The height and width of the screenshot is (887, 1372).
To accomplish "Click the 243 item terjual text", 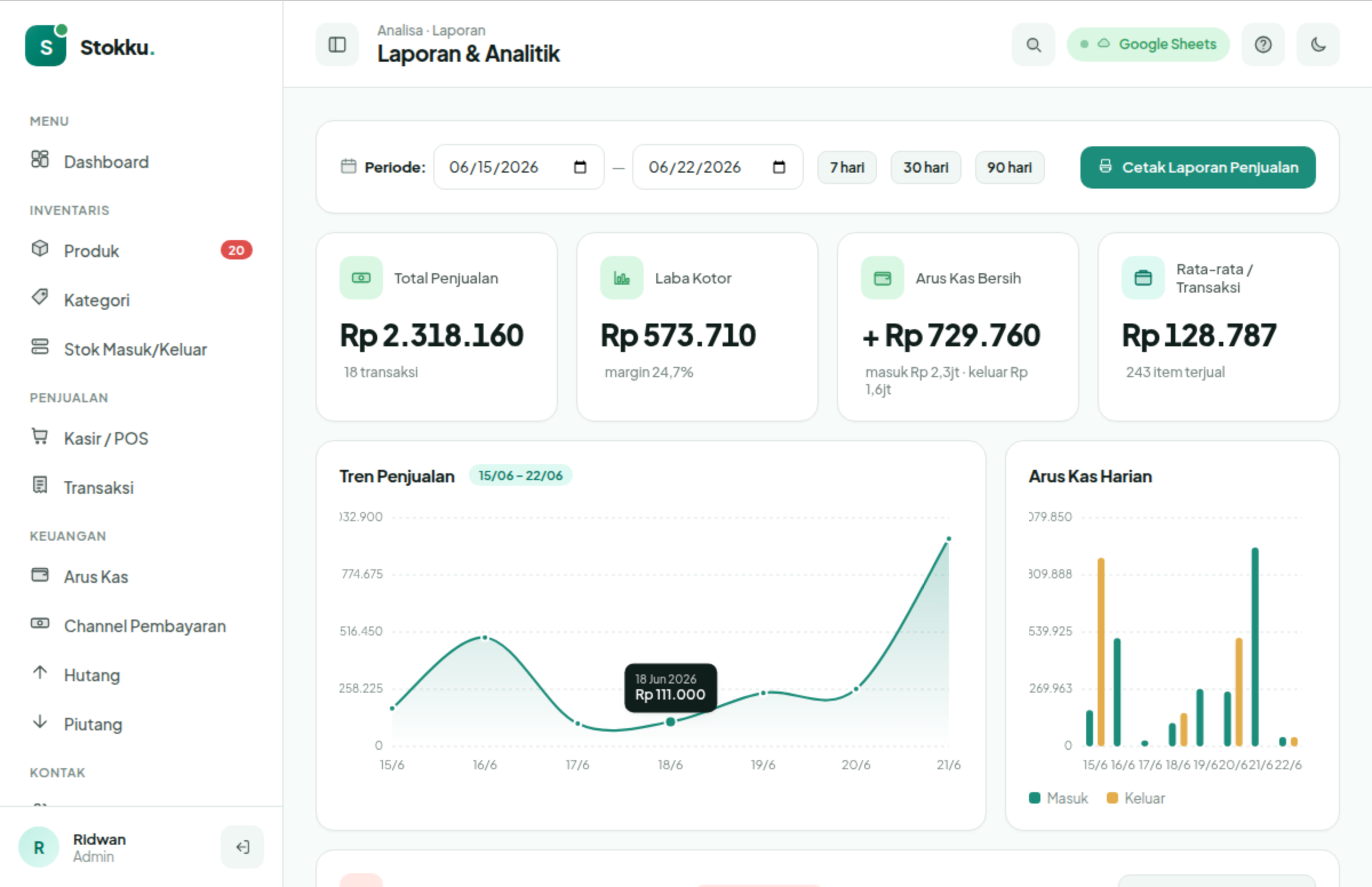I will (1175, 372).
